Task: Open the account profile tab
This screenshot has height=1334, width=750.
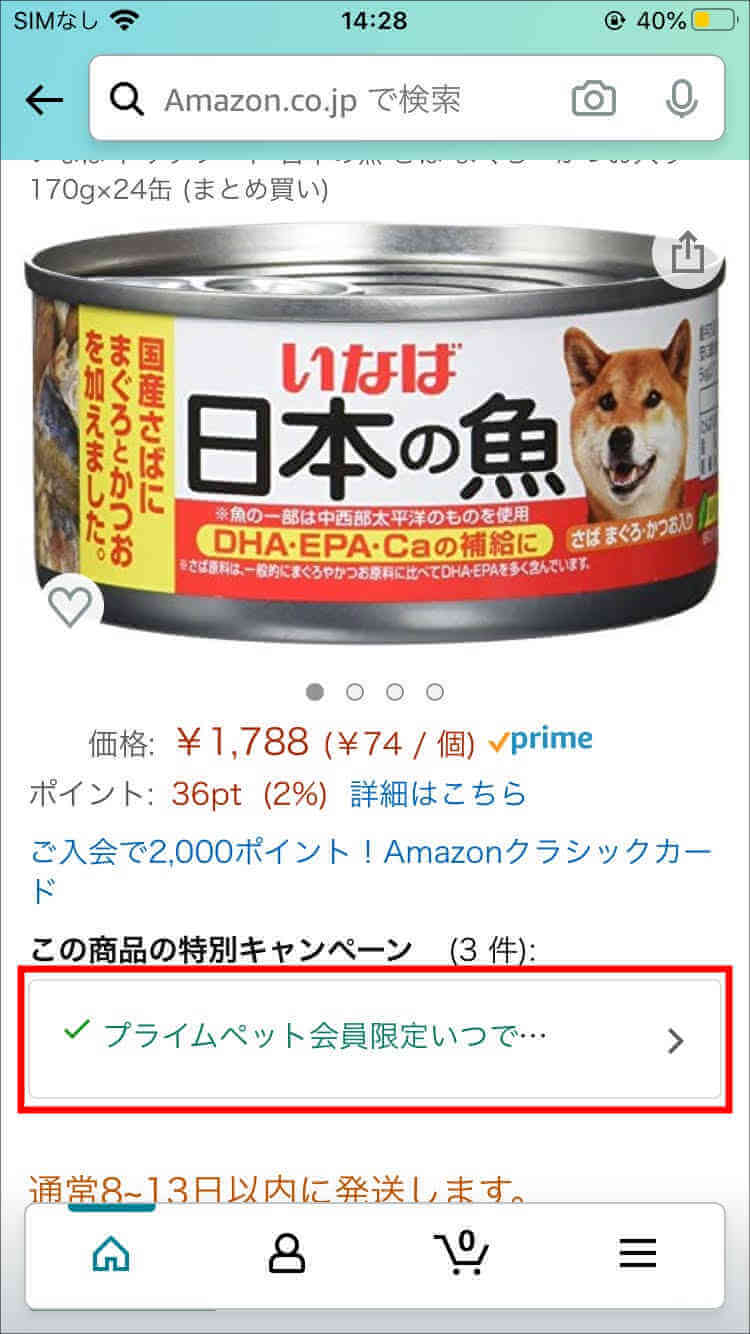Action: point(286,1254)
